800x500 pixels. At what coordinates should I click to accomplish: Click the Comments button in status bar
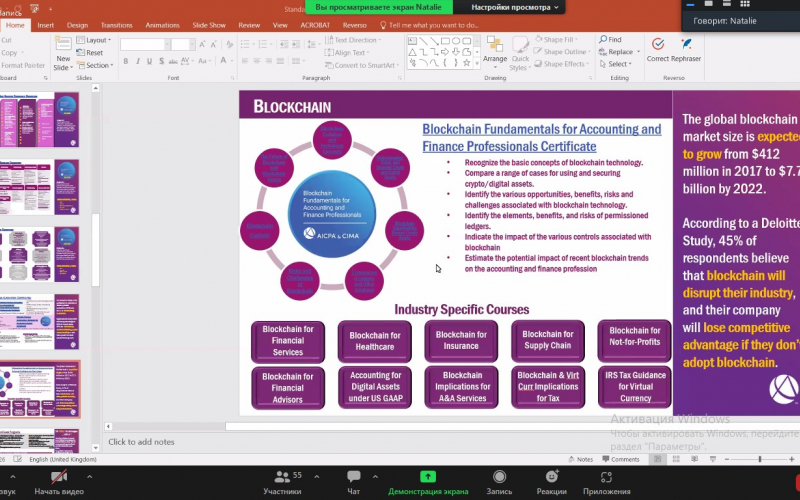pyautogui.click(x=621, y=459)
